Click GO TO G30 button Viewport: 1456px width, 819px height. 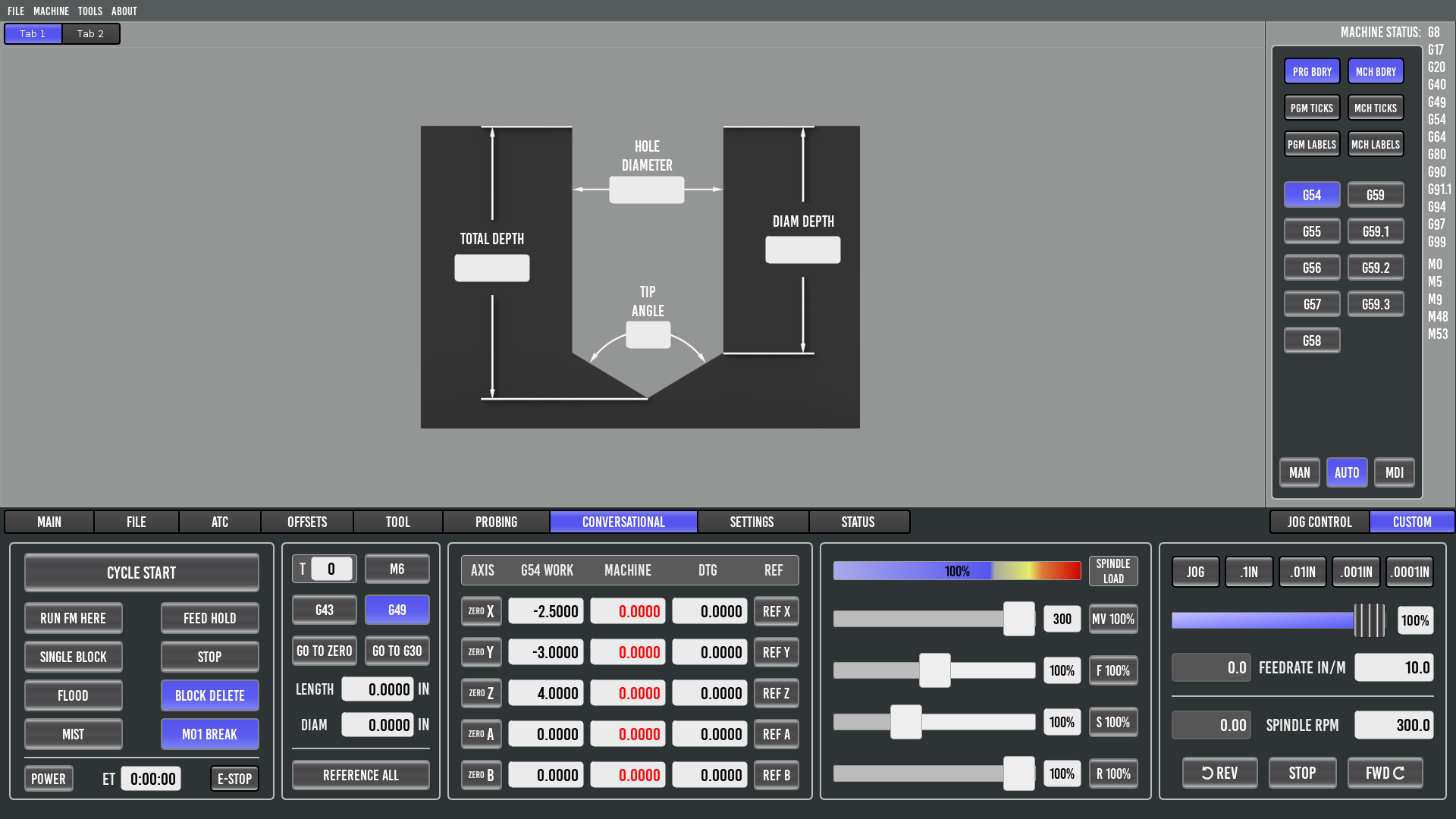pos(397,651)
